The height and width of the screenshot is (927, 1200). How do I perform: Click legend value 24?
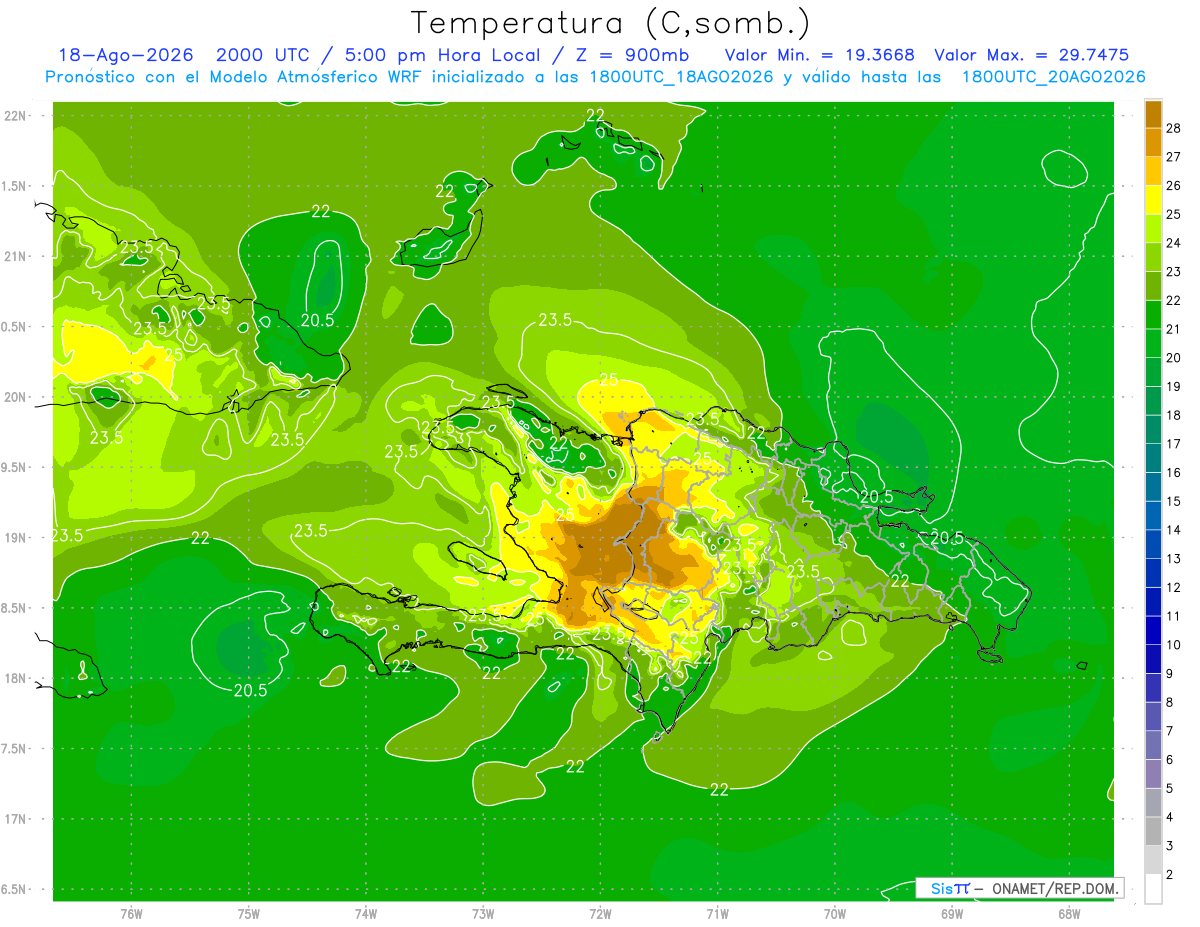tap(1174, 243)
